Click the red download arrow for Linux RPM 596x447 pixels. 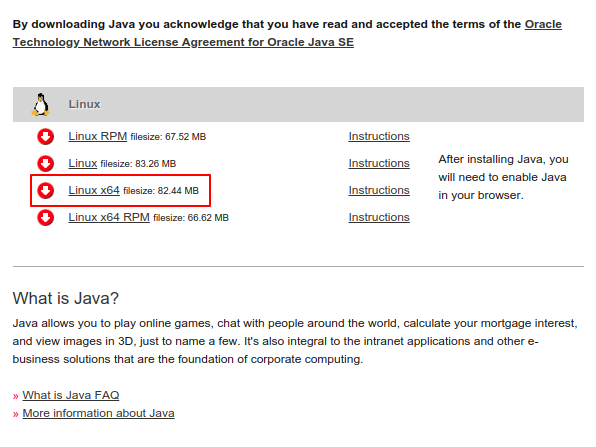(x=46, y=136)
